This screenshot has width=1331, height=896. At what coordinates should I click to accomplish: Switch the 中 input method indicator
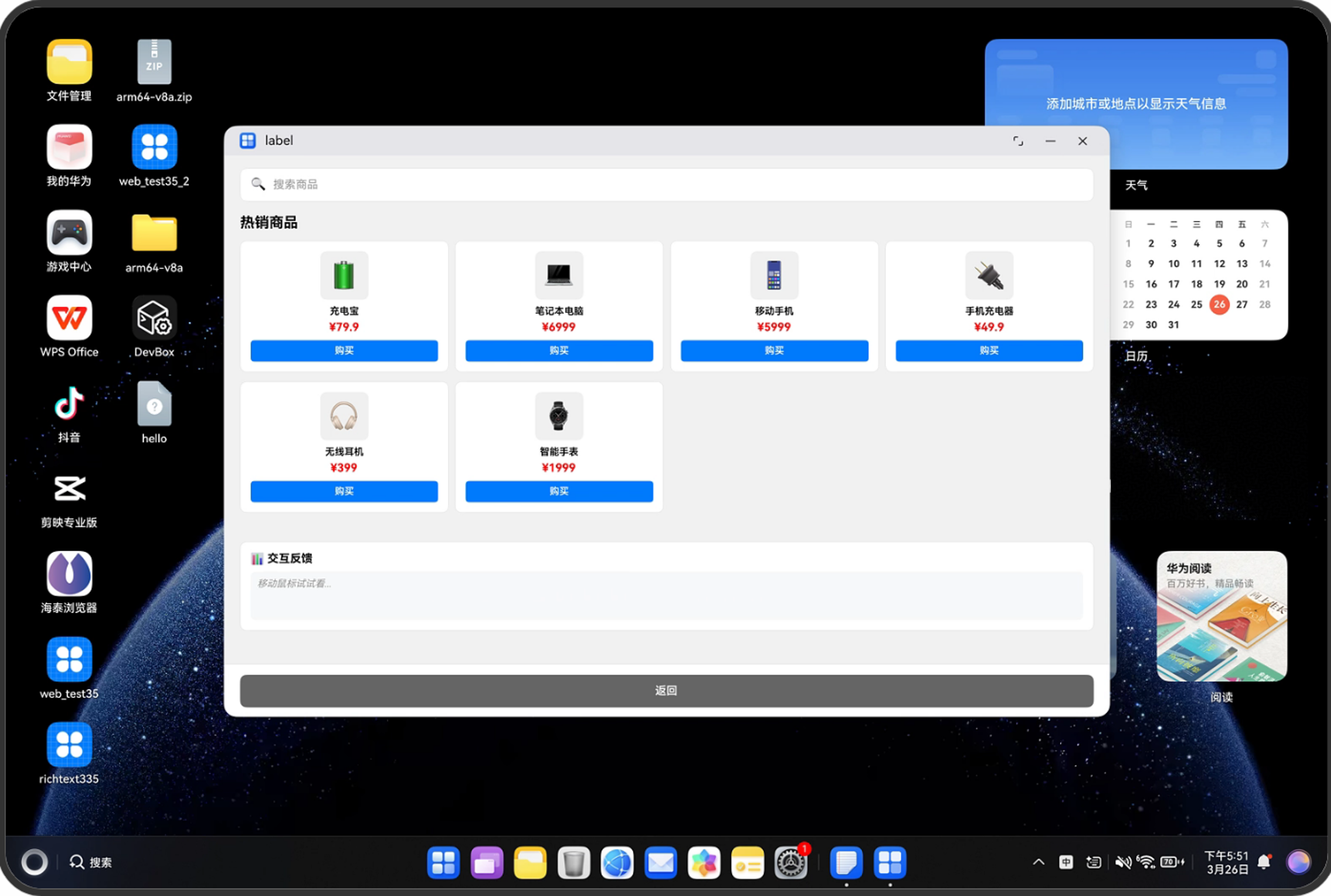pos(1066,862)
